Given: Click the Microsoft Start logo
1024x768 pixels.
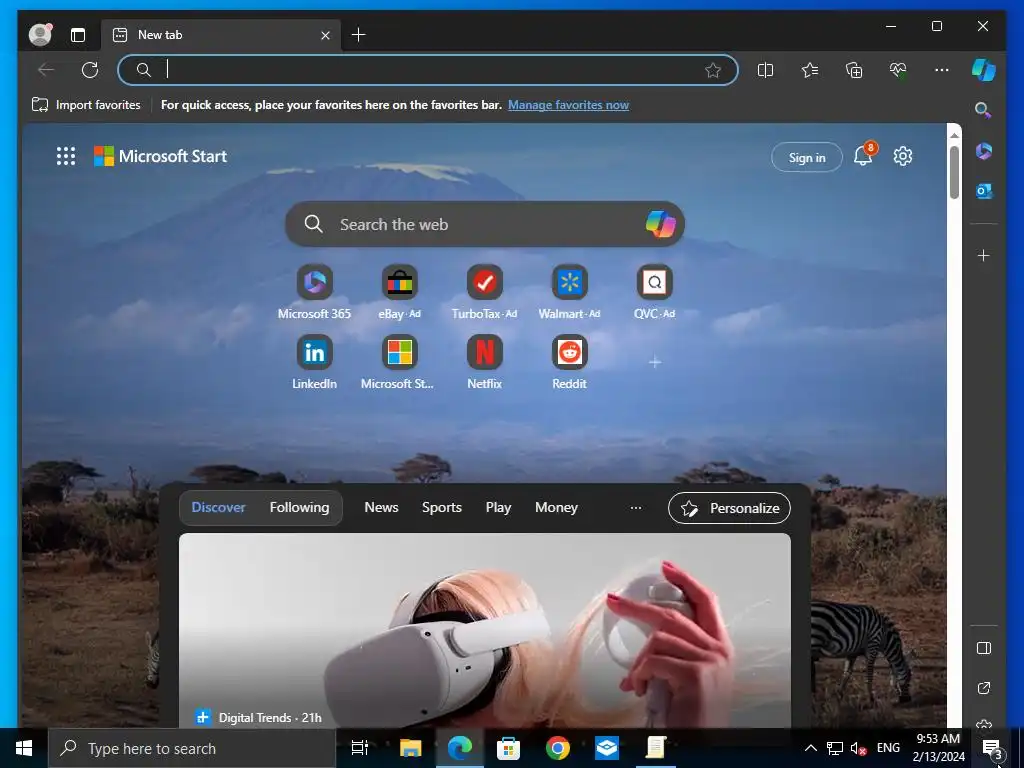Looking at the screenshot, I should pyautogui.click(x=161, y=156).
